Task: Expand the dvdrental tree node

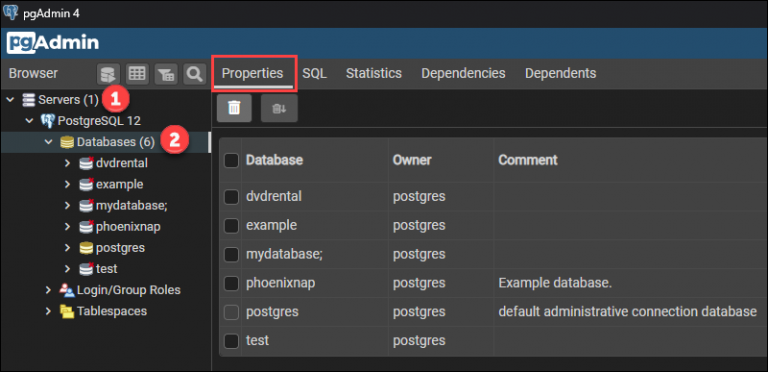Action: pyautogui.click(x=68, y=163)
